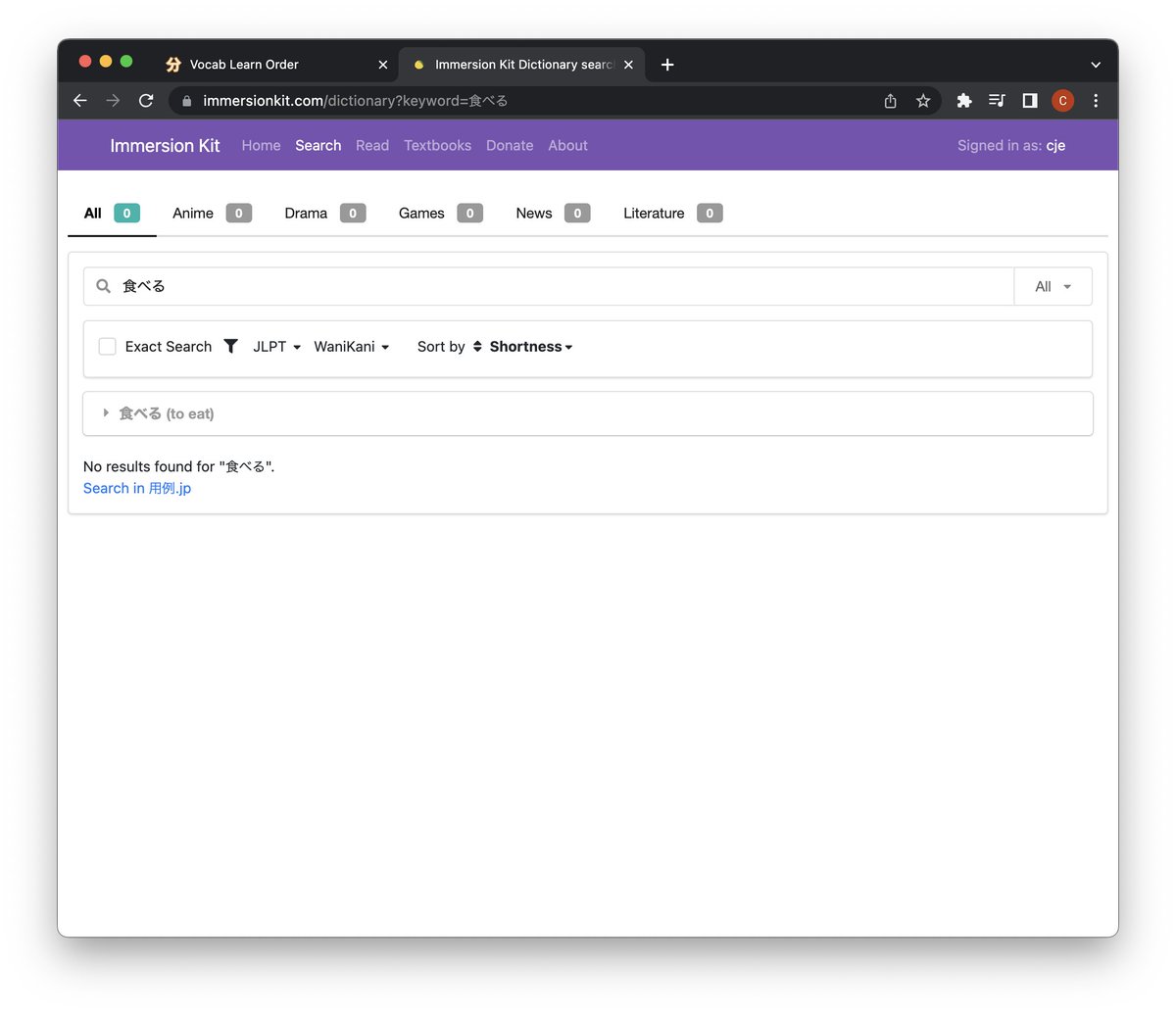Click the No results found message
Screen dimensions: 1176x1013
tap(179, 466)
